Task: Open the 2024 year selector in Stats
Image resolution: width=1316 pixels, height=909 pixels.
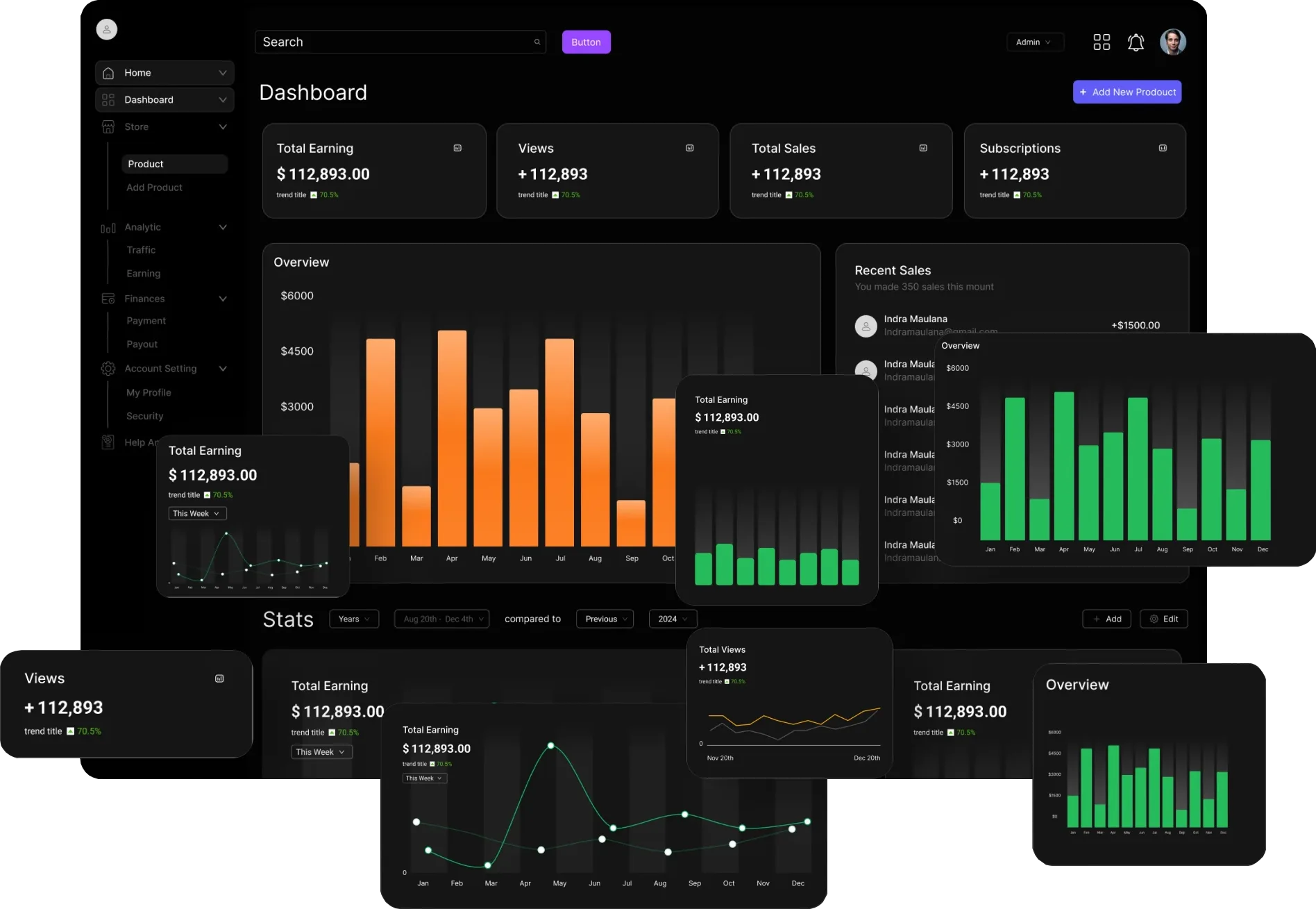Action: click(672, 619)
